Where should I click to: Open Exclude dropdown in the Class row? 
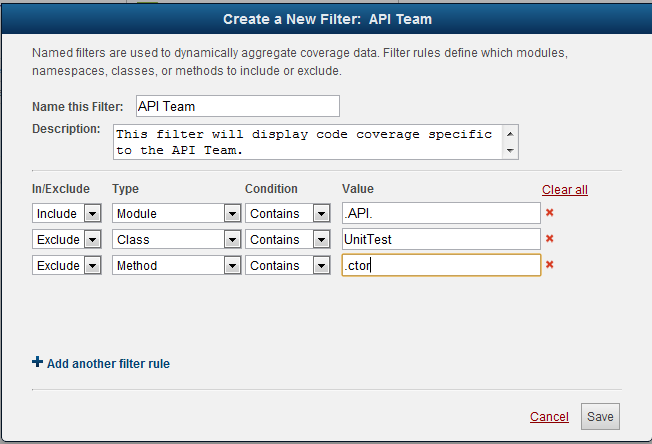point(67,239)
